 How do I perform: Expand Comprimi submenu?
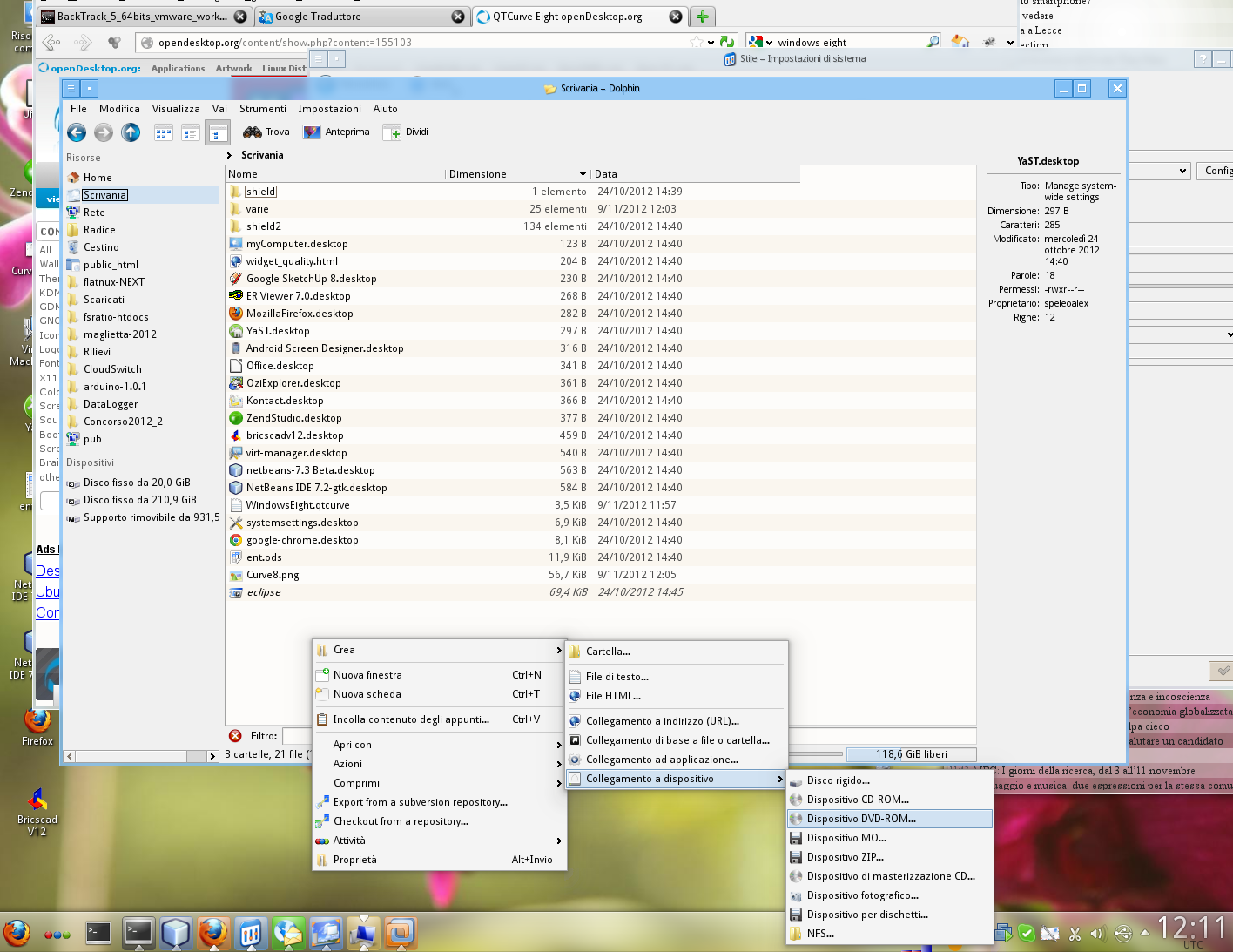[x=440, y=783]
